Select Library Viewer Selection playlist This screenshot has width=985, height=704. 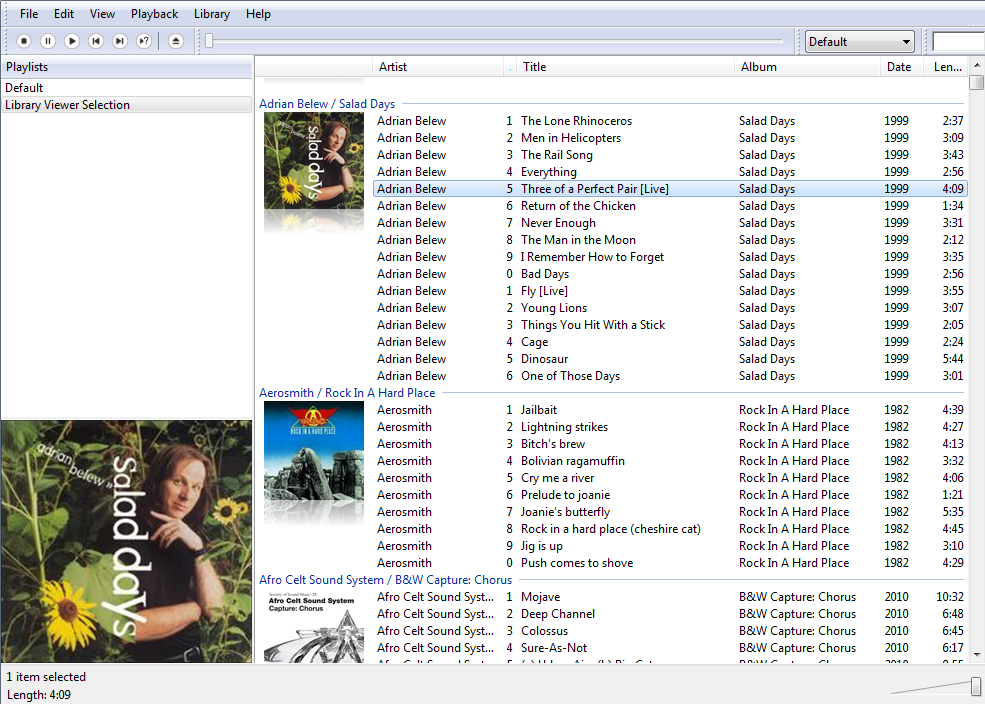(x=67, y=105)
